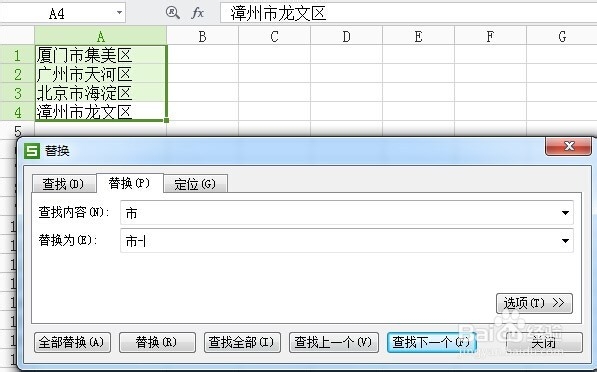Click the WPS spreadsheet icon in dialog title
This screenshot has width=597, height=372.
pos(32,151)
